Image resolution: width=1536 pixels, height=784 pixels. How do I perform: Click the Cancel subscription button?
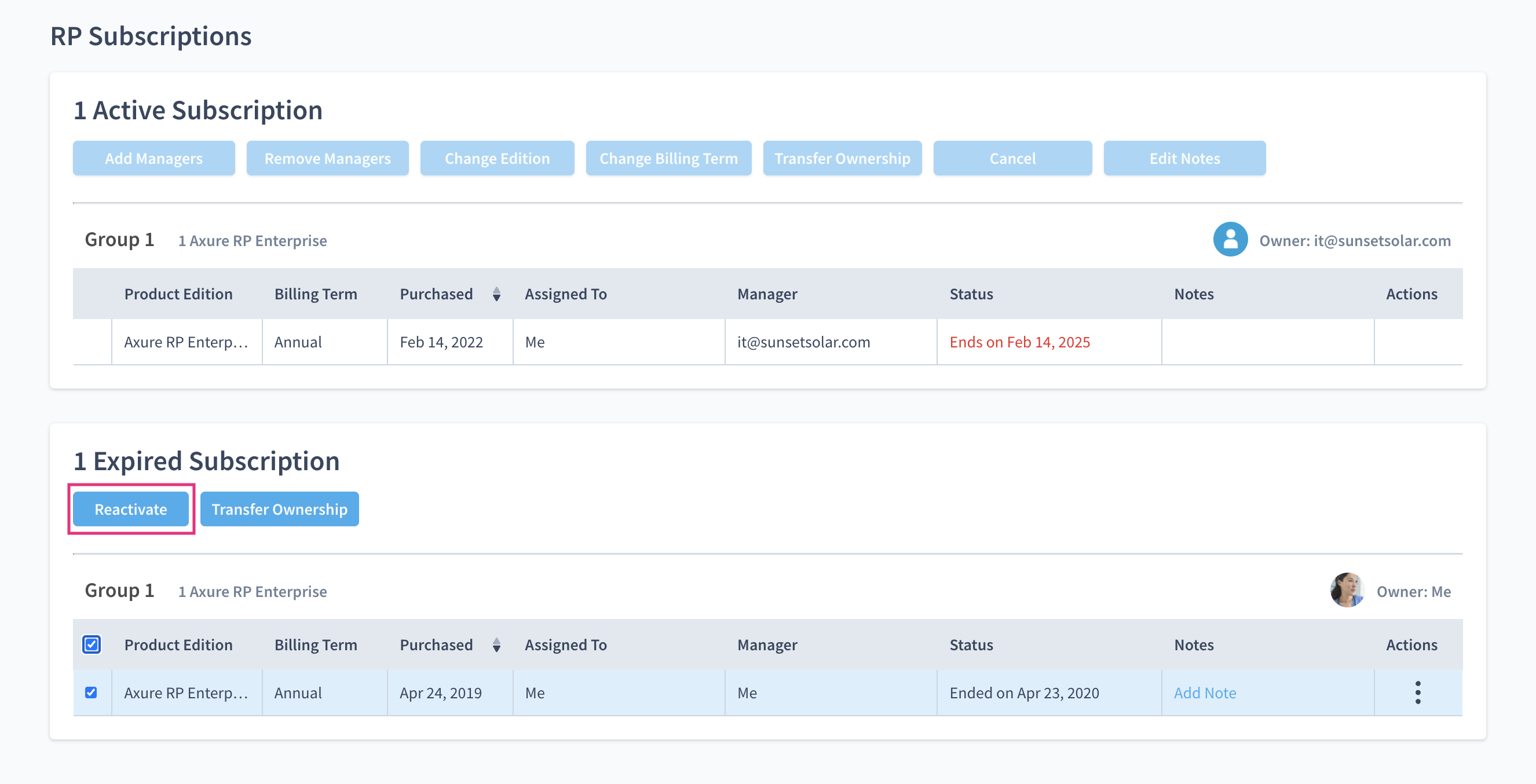[x=1012, y=159]
